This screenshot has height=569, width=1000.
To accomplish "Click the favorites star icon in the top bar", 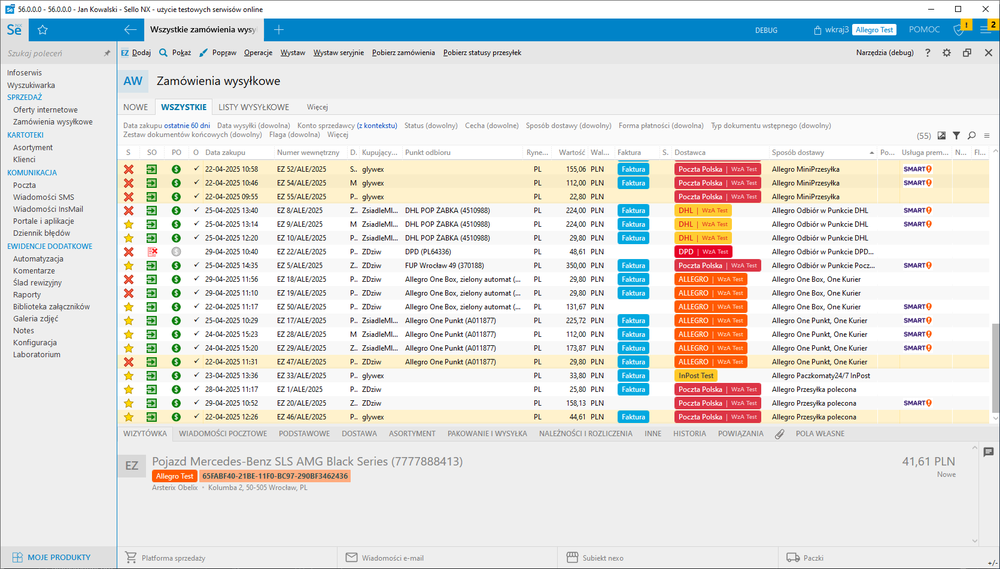I will click(43, 31).
